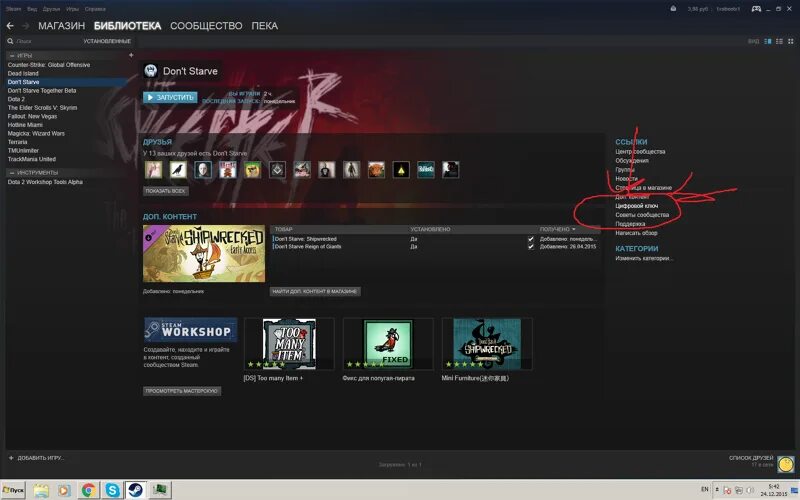Screen dimensions: 800x500
Task: Open the Советы сообщества link
Action: pos(642,215)
